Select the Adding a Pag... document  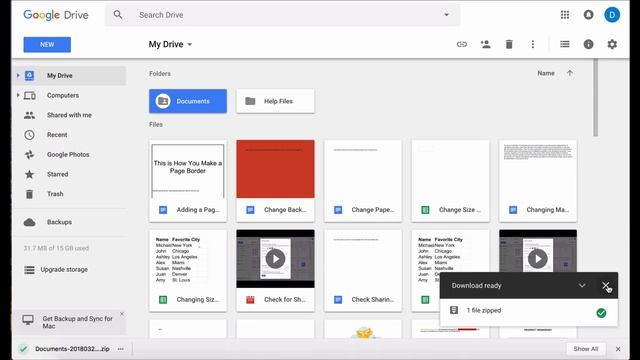click(188, 181)
